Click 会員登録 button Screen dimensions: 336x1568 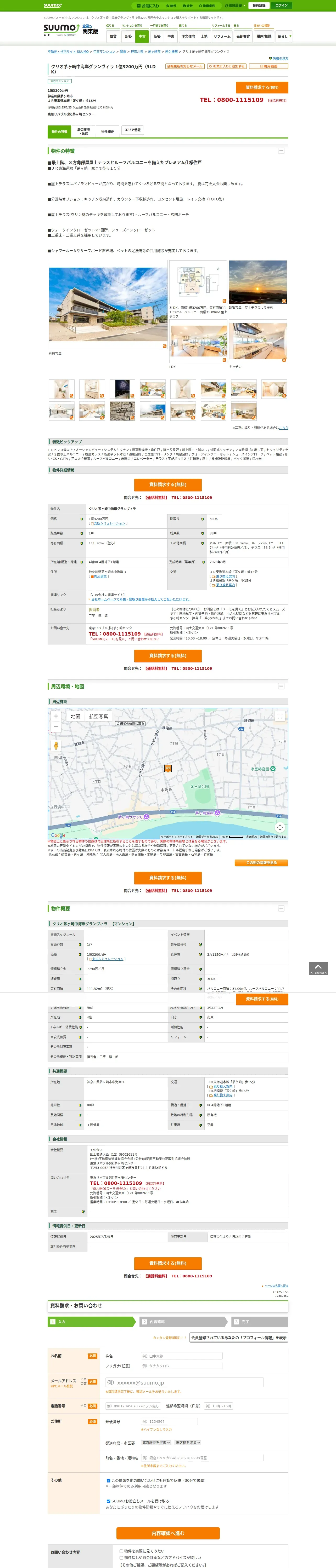(x=259, y=5)
